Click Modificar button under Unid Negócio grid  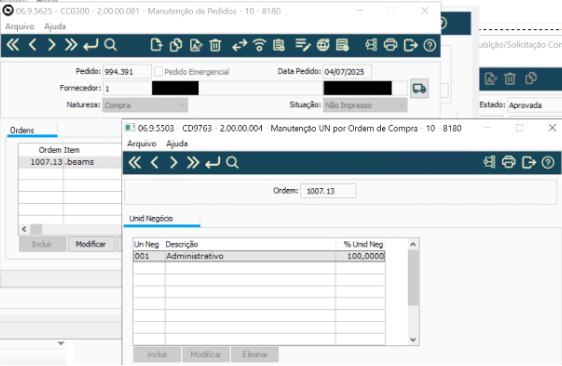coord(206,354)
